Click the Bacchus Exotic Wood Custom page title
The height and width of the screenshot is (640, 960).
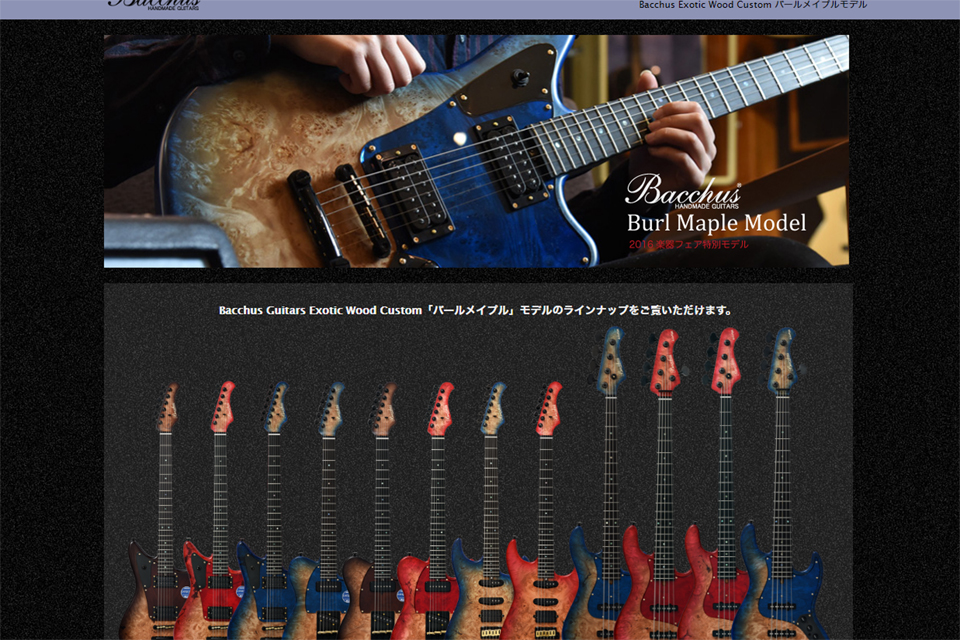(x=752, y=5)
